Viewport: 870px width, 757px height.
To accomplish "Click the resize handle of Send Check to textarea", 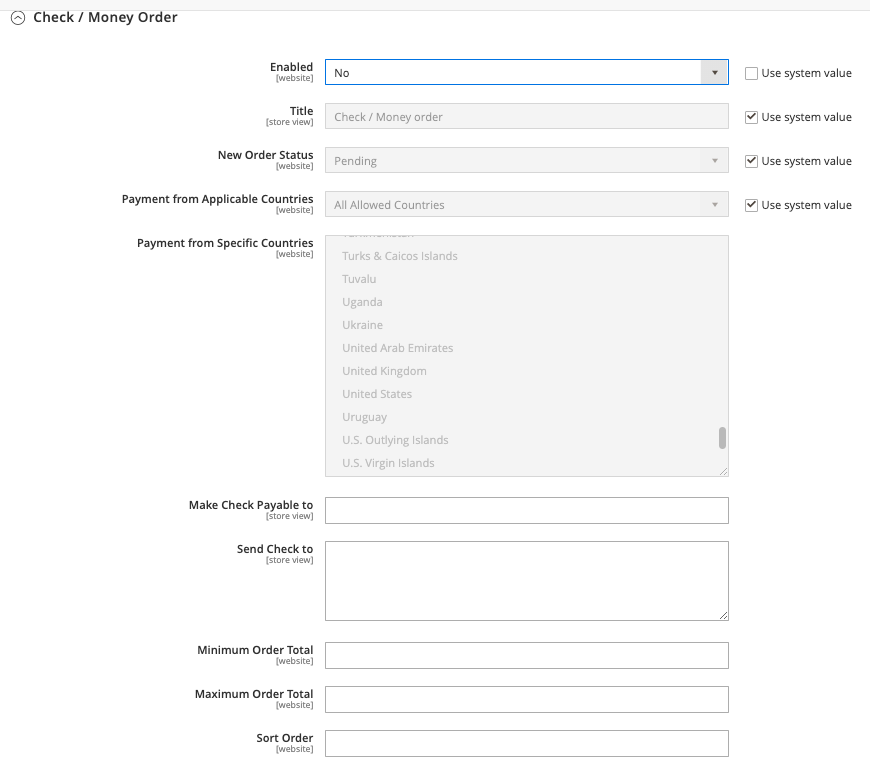I will click(x=723, y=615).
